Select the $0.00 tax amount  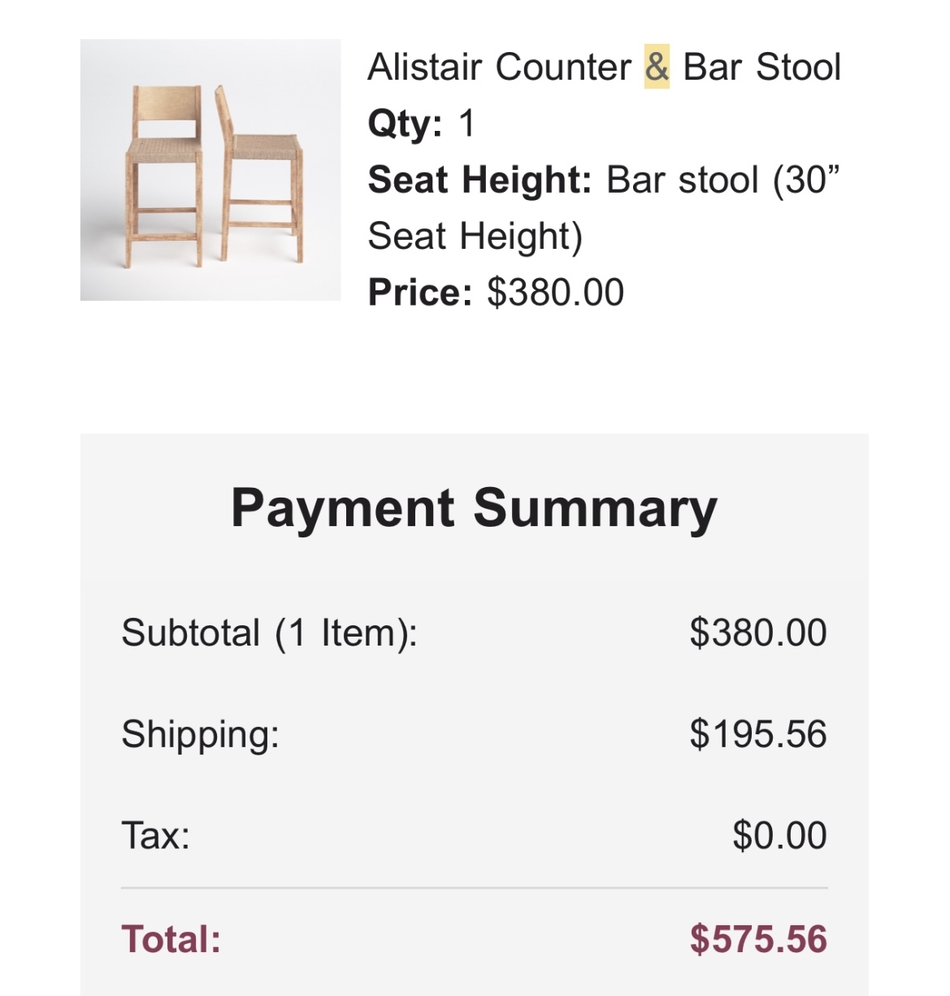[780, 835]
